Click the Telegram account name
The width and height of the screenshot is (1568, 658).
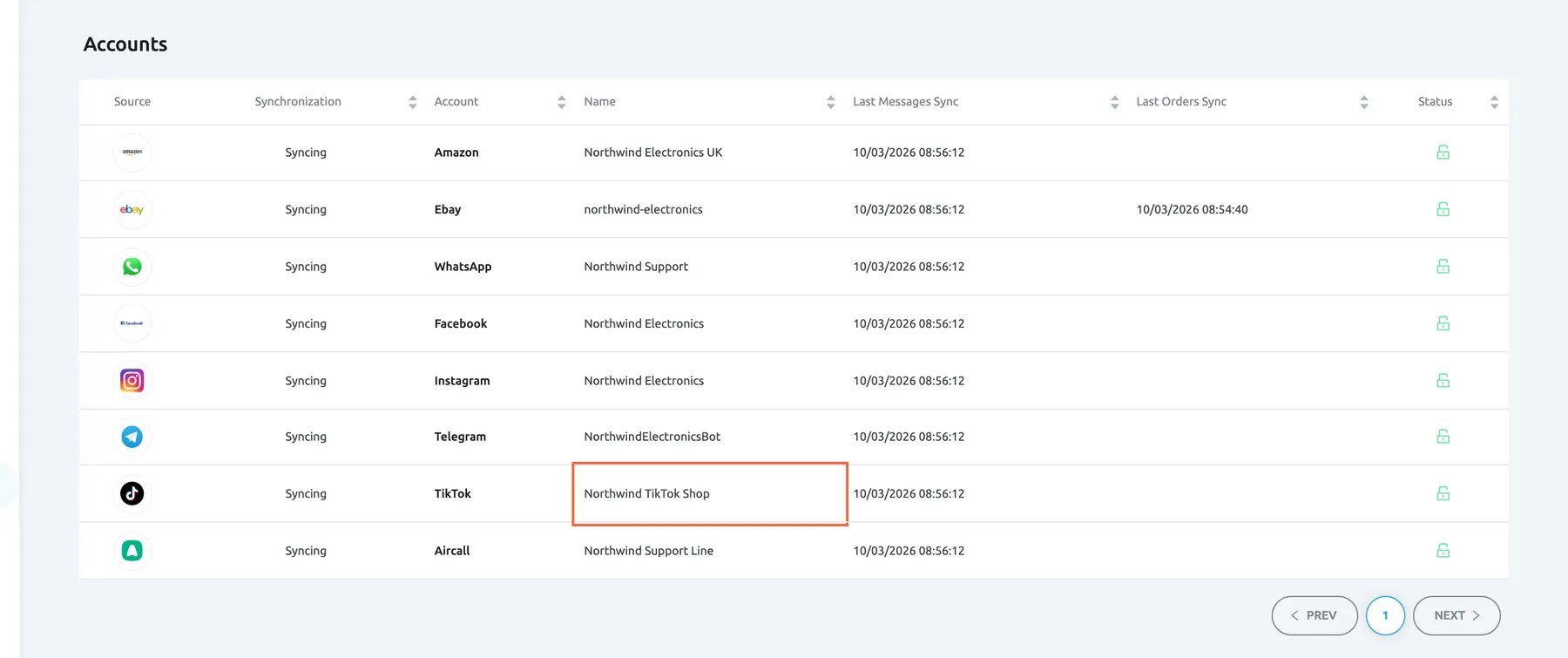point(460,437)
